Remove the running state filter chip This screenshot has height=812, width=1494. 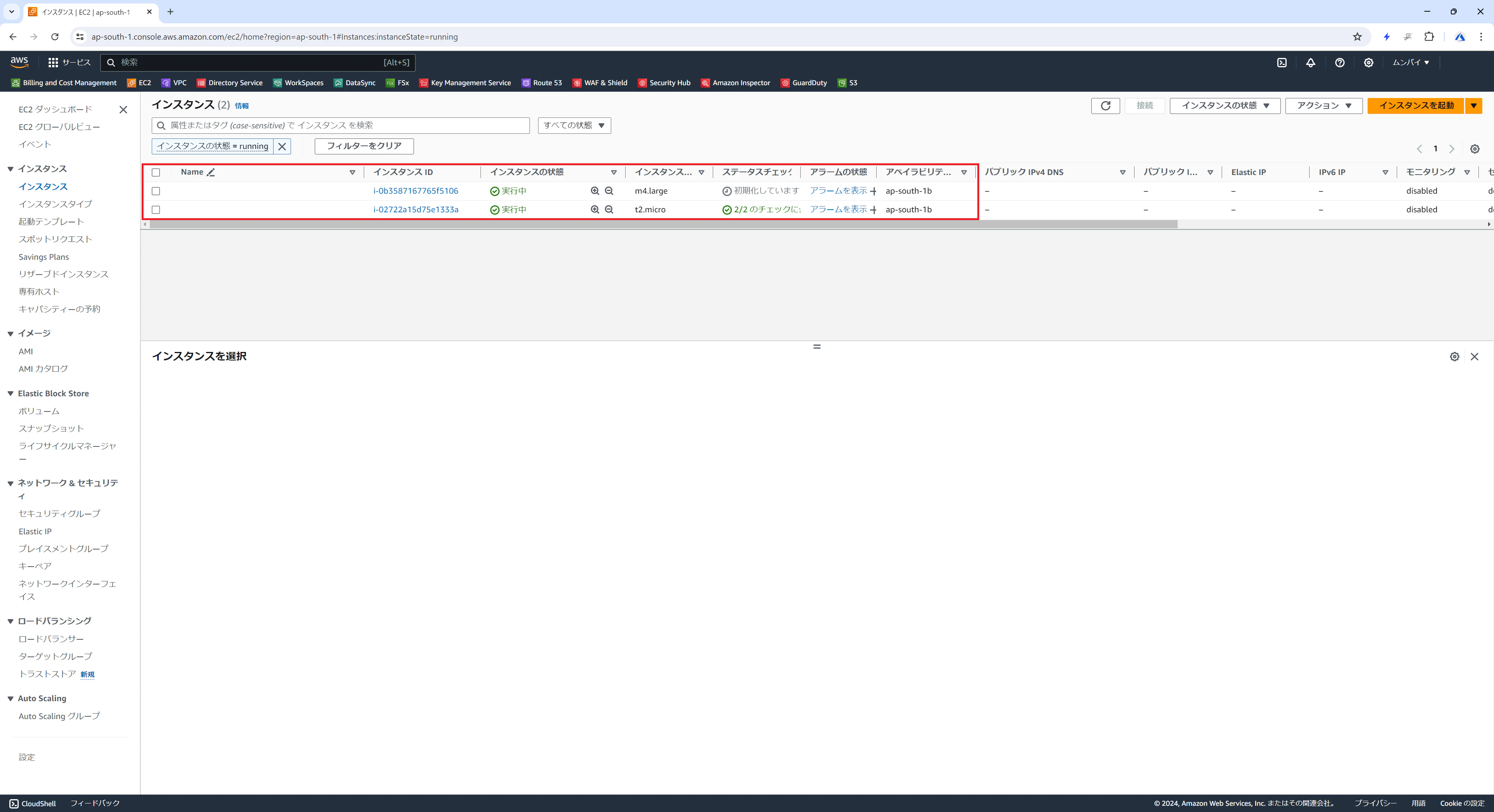282,146
